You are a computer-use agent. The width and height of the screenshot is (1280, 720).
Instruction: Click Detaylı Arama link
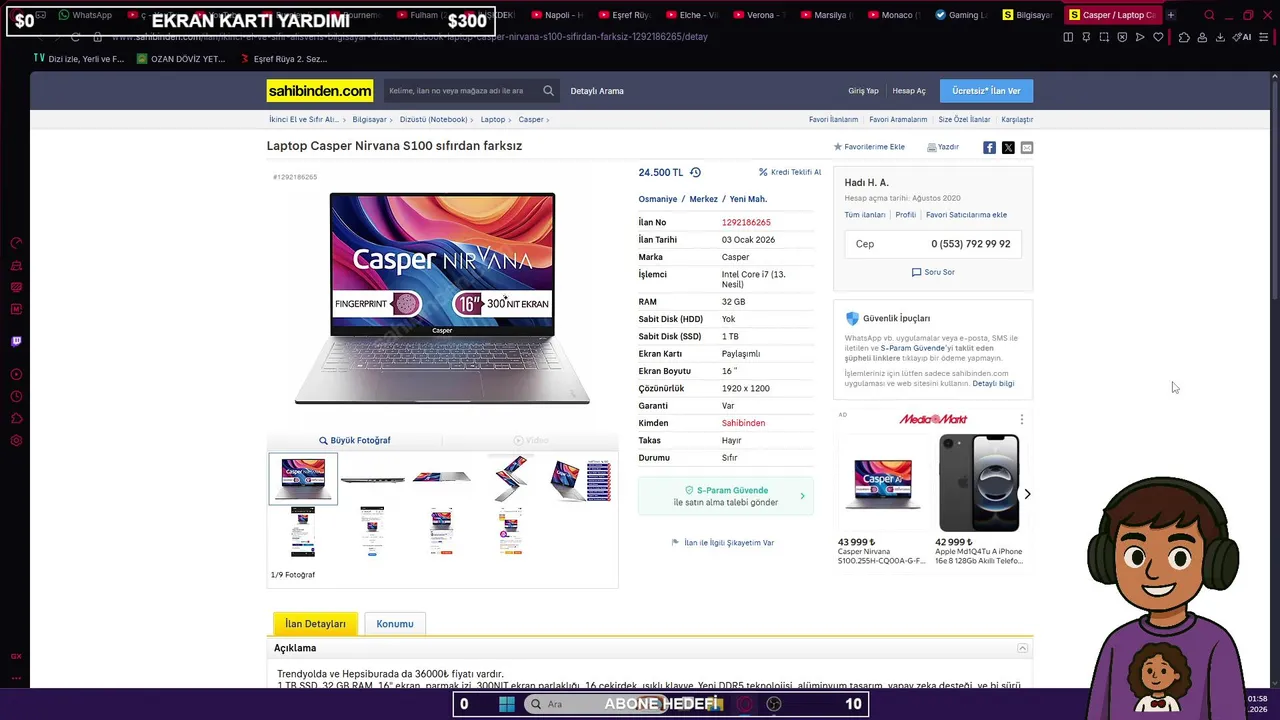(597, 91)
